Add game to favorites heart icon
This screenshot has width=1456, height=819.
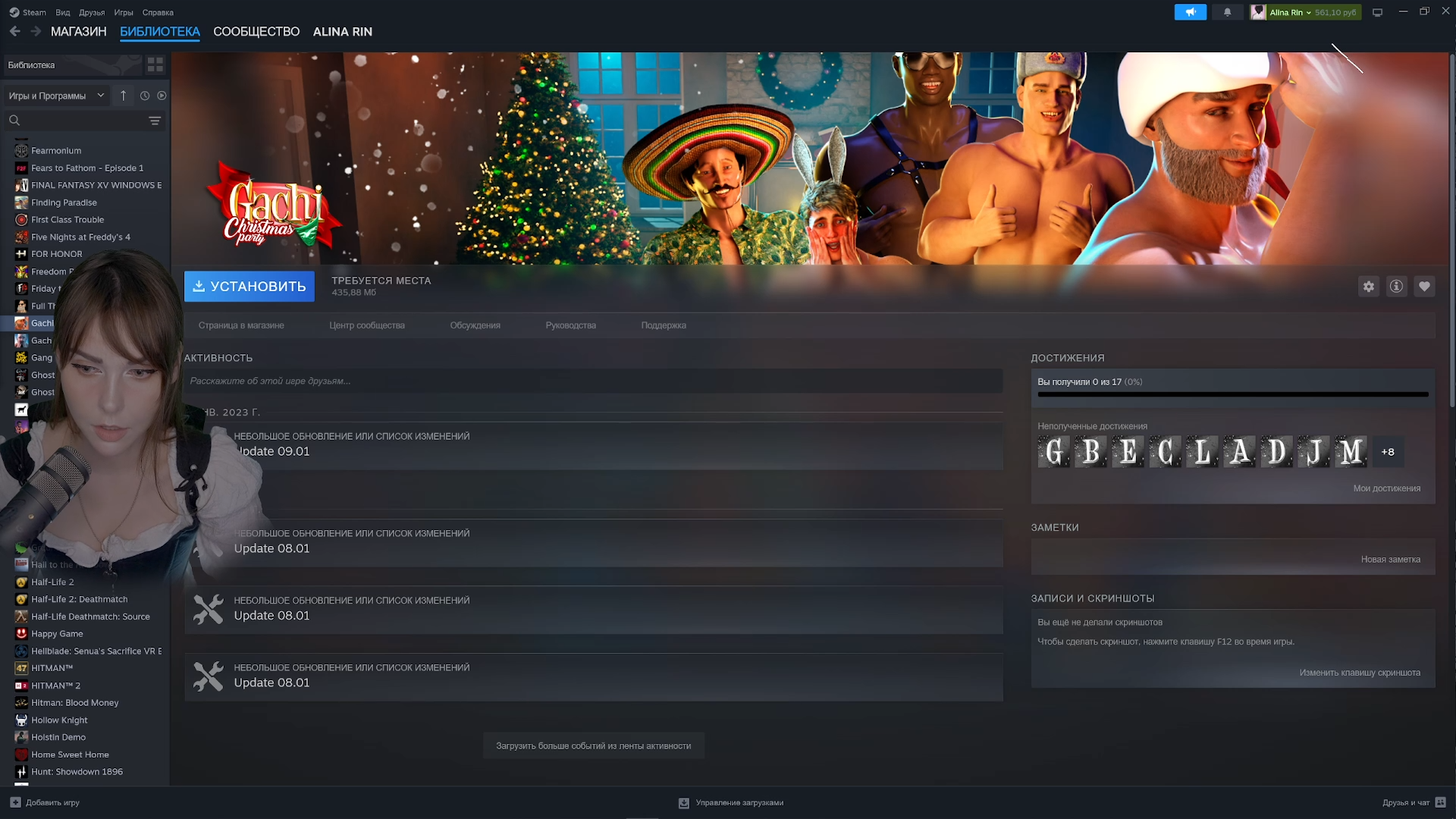click(x=1424, y=287)
